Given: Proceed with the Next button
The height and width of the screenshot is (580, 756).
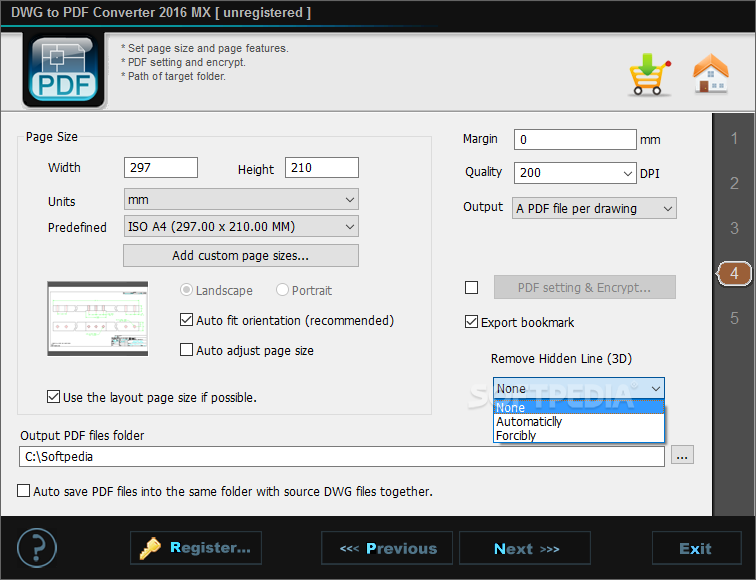Looking at the screenshot, I should click(525, 548).
